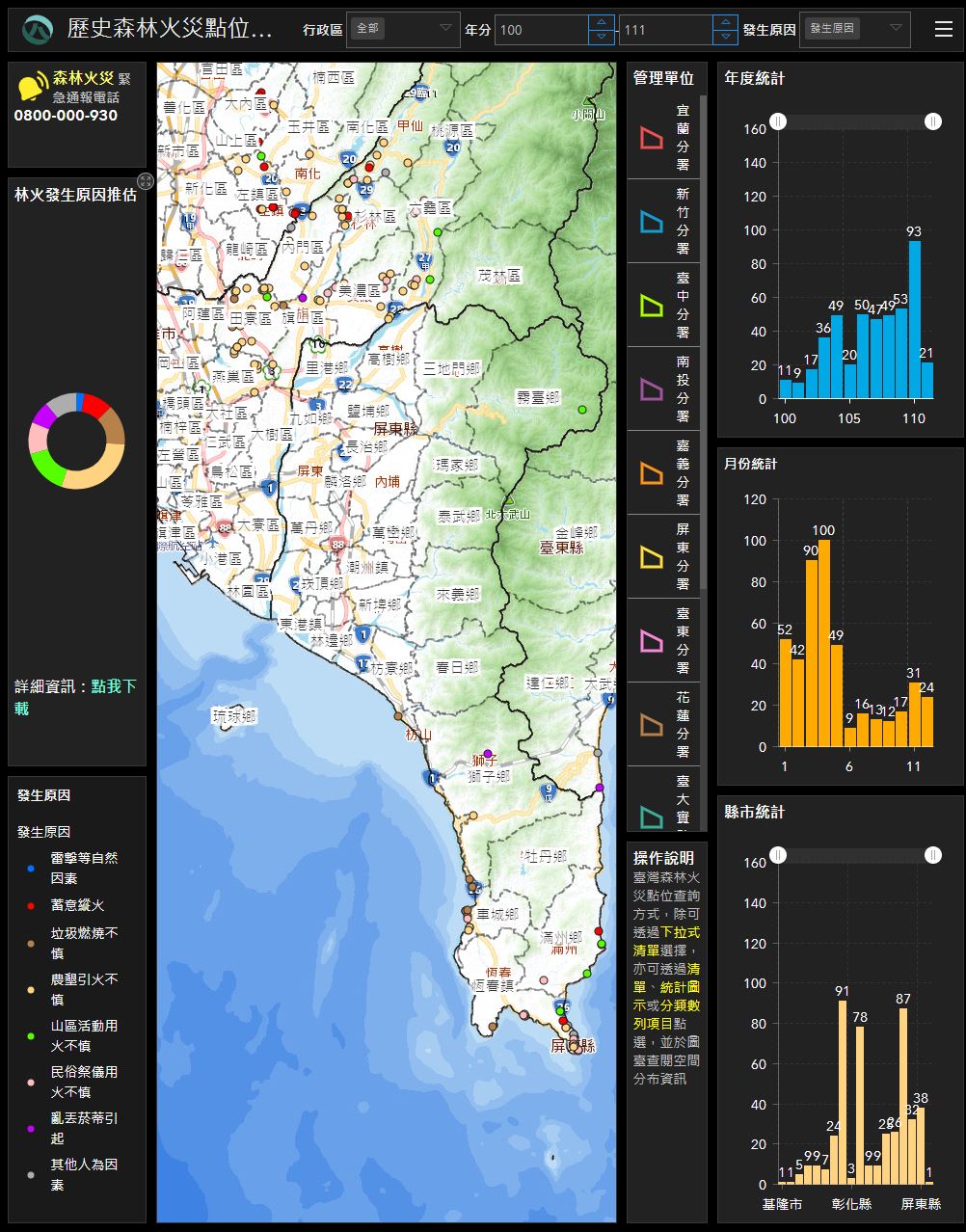This screenshot has height=1232, width=966.
Task: Pick the 南投分署 purple polygon icon
Action: click(x=652, y=389)
